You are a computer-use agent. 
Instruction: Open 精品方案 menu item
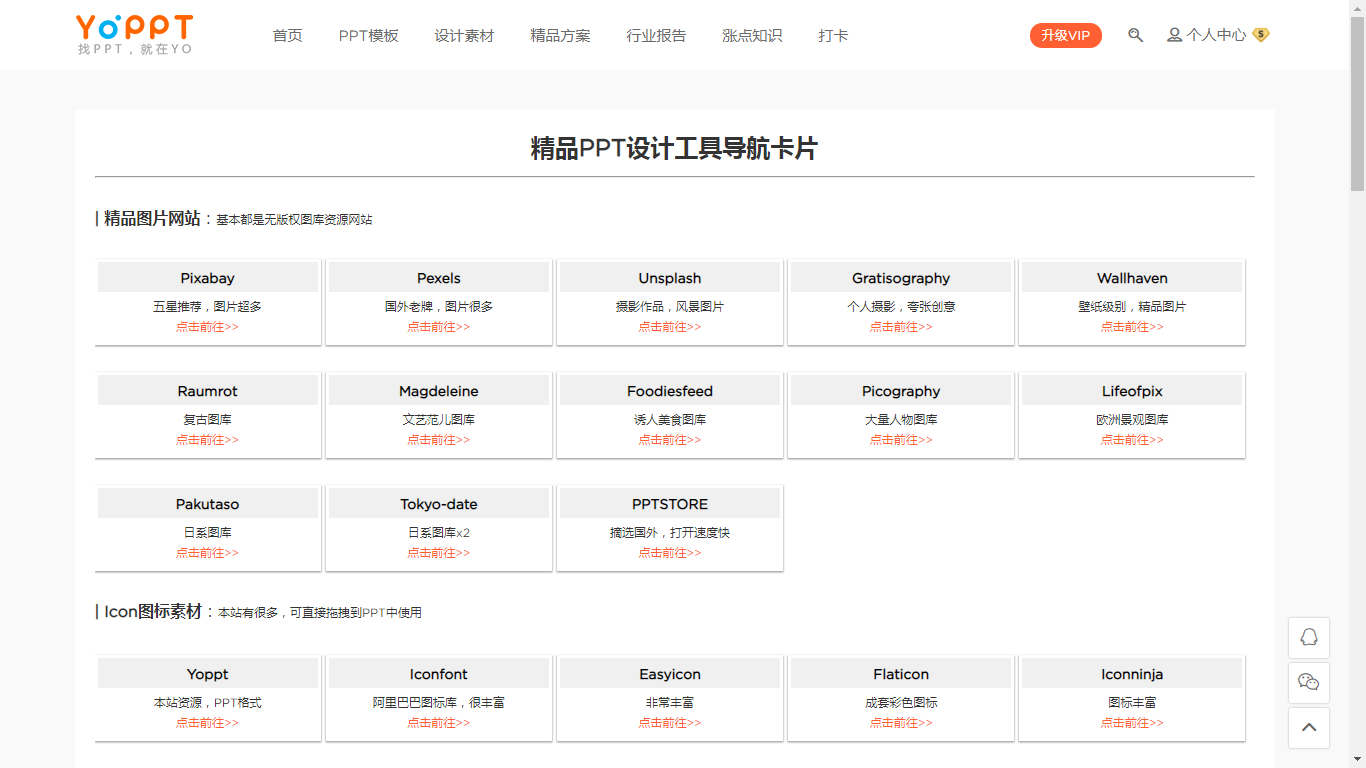pyautogui.click(x=560, y=35)
